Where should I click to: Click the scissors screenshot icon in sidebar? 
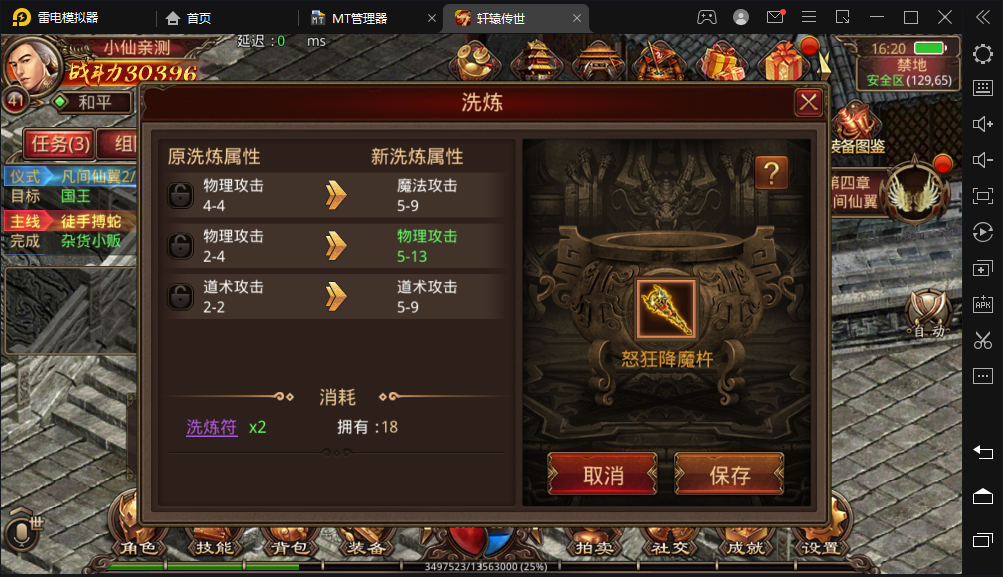tap(983, 340)
